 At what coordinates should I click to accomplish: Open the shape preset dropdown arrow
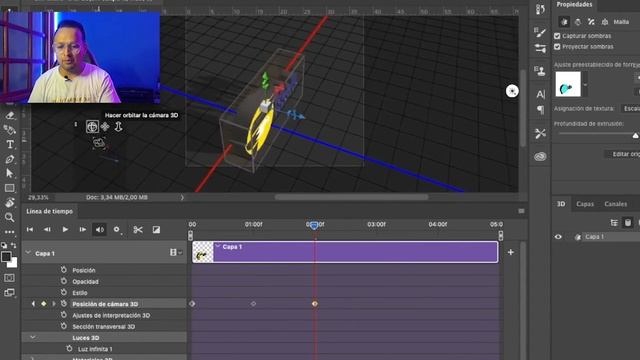(585, 84)
